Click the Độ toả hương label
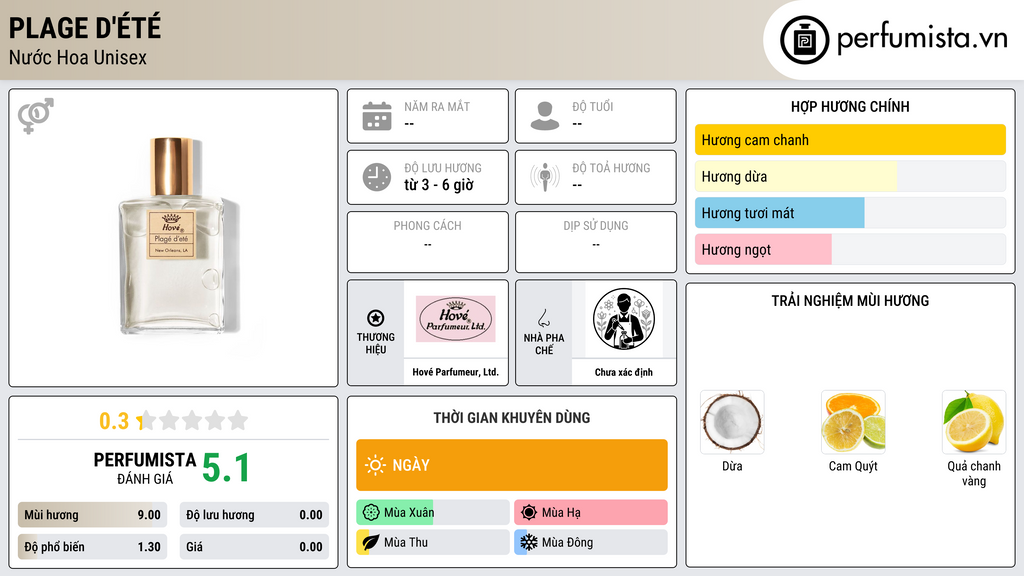The image size is (1024, 576). pos(611,168)
